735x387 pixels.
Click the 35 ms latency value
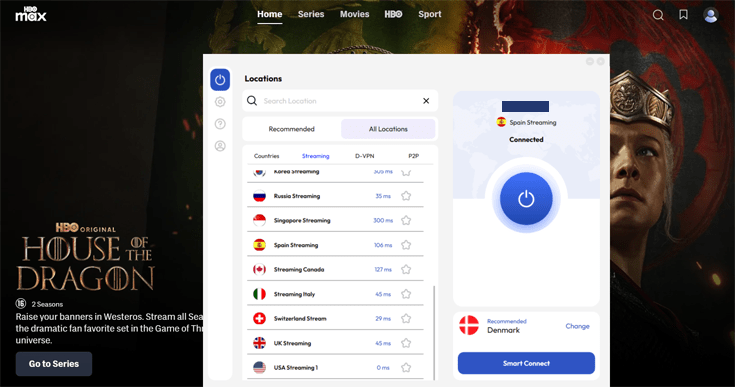(383, 196)
